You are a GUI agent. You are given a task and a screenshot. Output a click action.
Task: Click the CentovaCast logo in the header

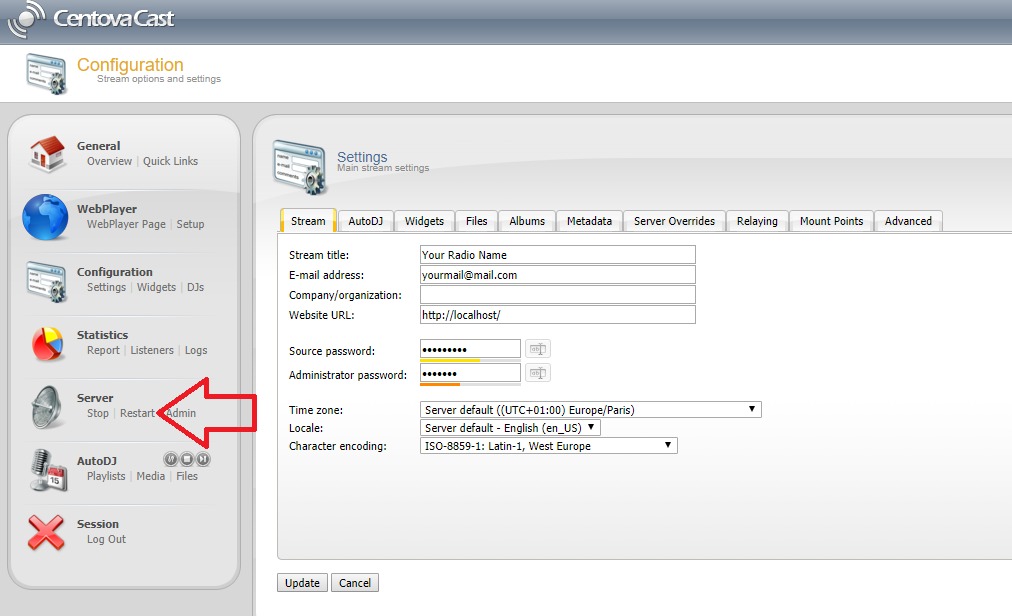coord(91,19)
